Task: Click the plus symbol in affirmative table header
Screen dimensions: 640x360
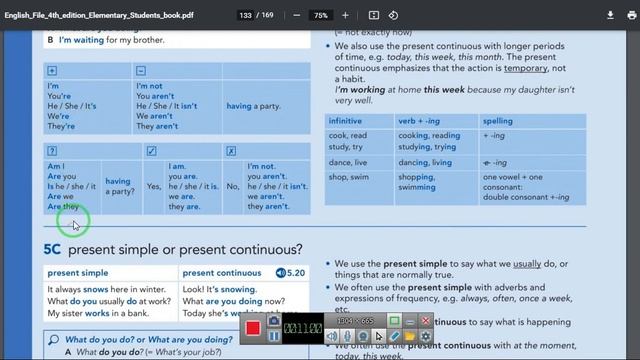Action: tap(52, 71)
